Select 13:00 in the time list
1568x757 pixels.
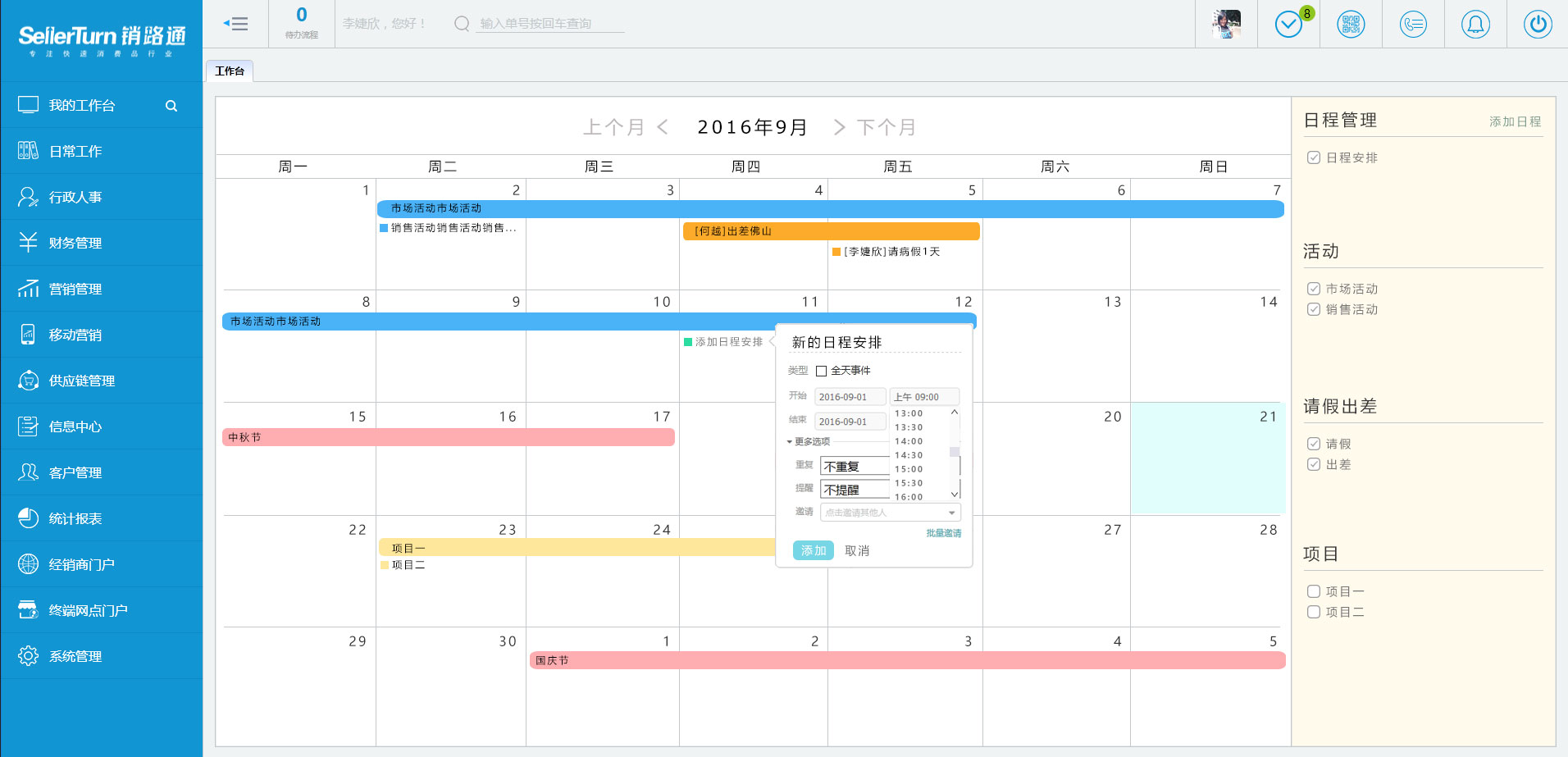point(909,413)
